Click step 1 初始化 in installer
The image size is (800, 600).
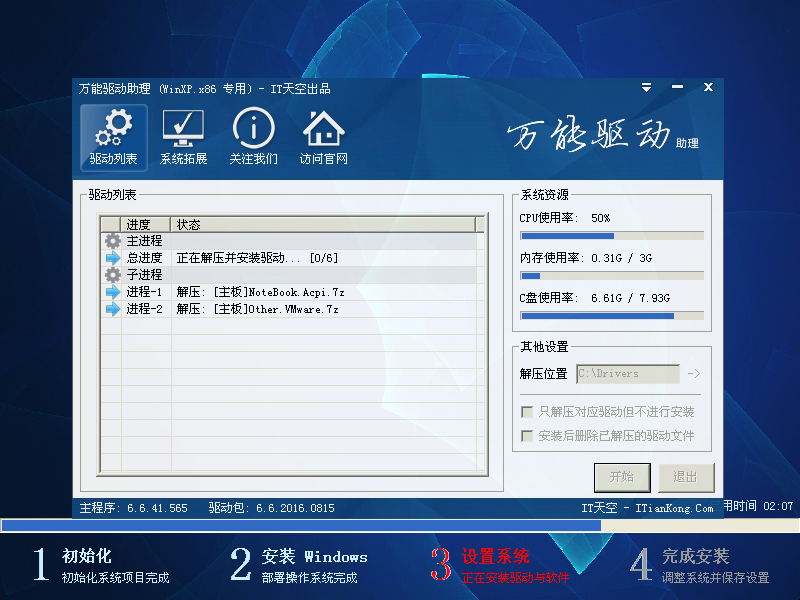(102, 565)
